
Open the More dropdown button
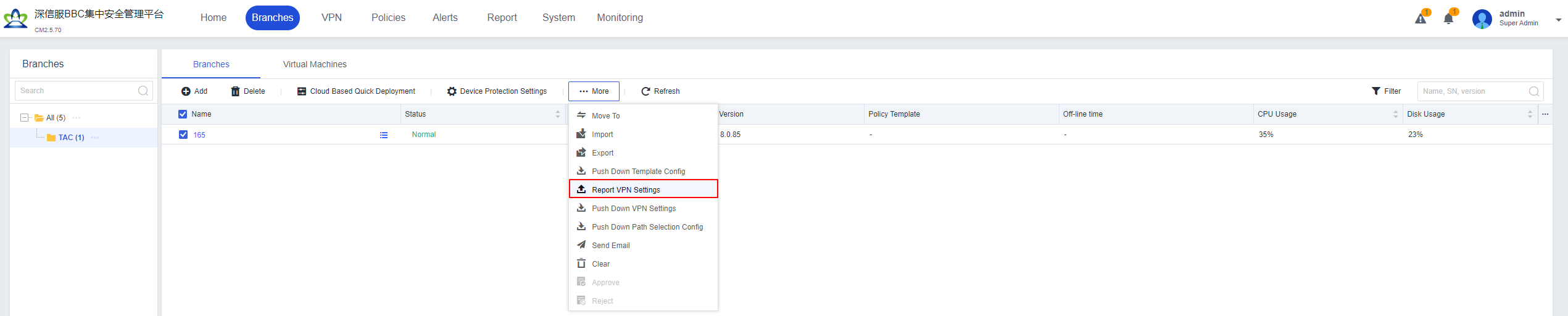coord(594,91)
